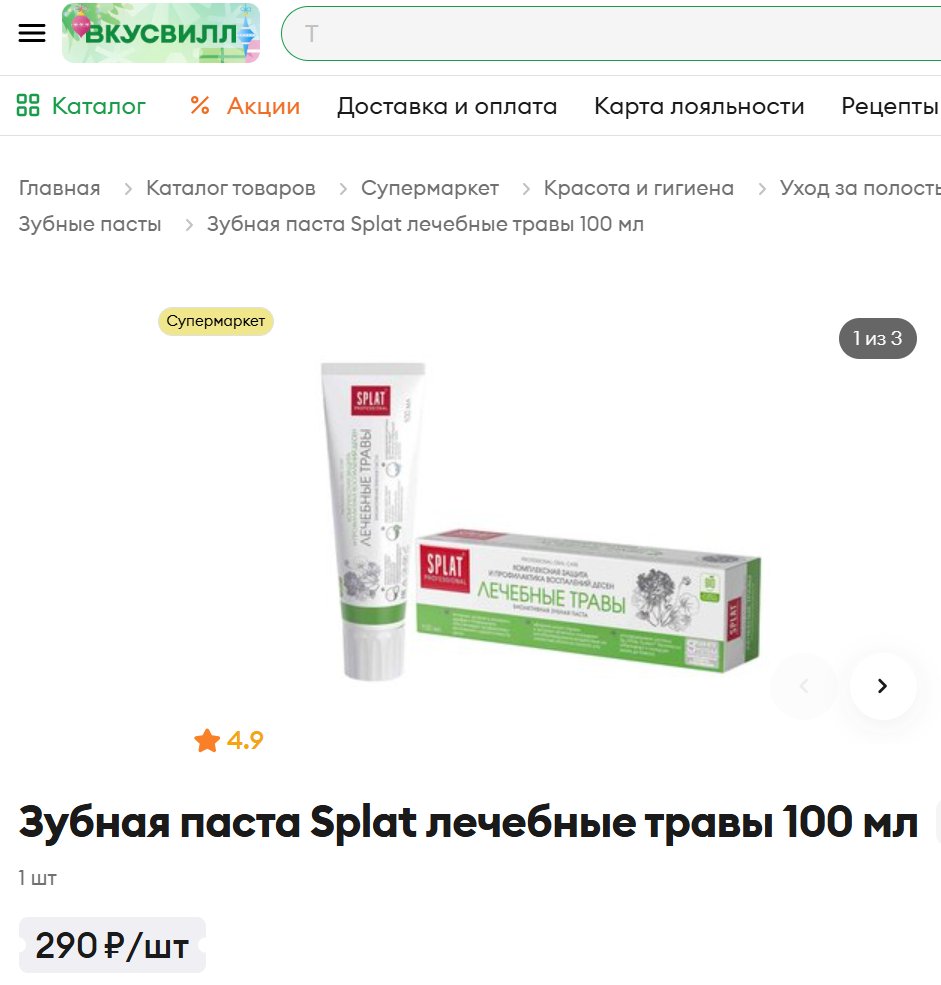Open the Рецепты section
This screenshot has height=985, width=941.
coord(890,106)
